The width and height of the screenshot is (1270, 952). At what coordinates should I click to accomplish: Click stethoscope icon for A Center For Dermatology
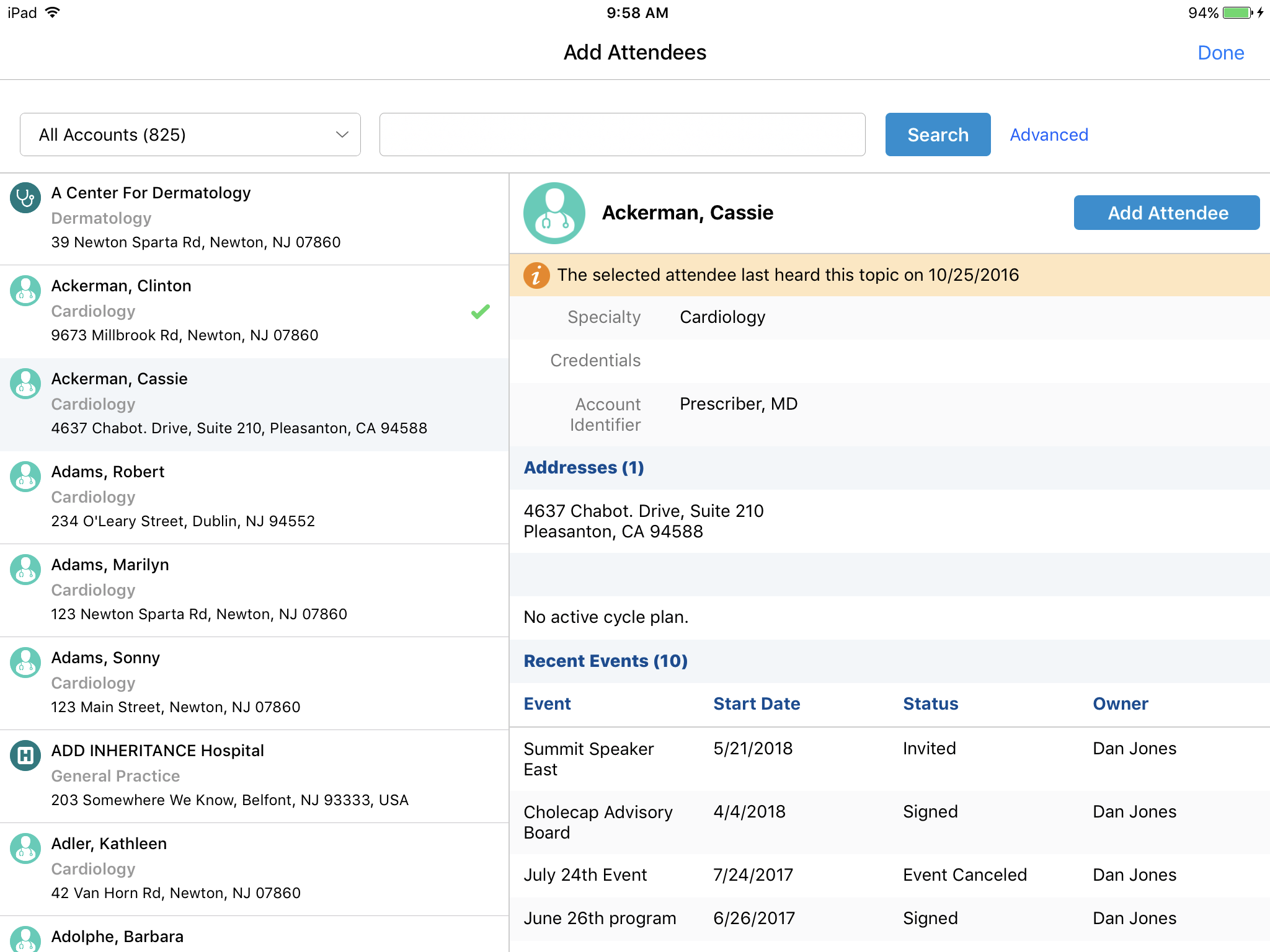25,198
